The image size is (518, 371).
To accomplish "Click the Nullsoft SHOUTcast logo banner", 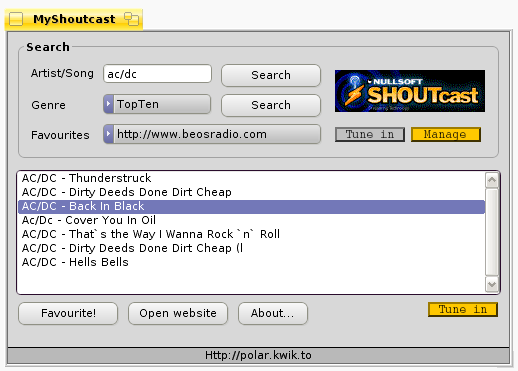I will pos(410,91).
